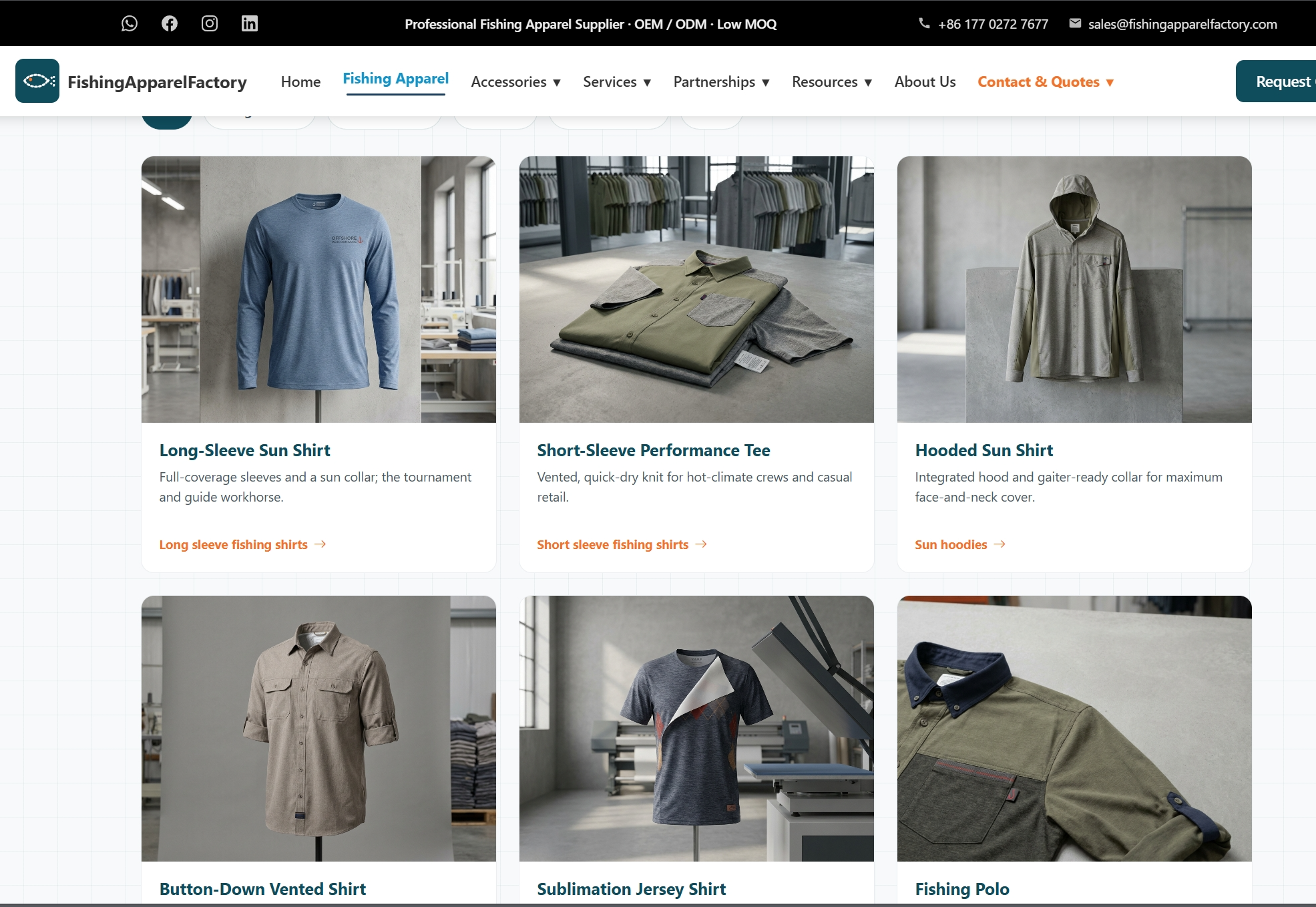Click the Request button
The height and width of the screenshot is (907, 1316).
(1276, 81)
